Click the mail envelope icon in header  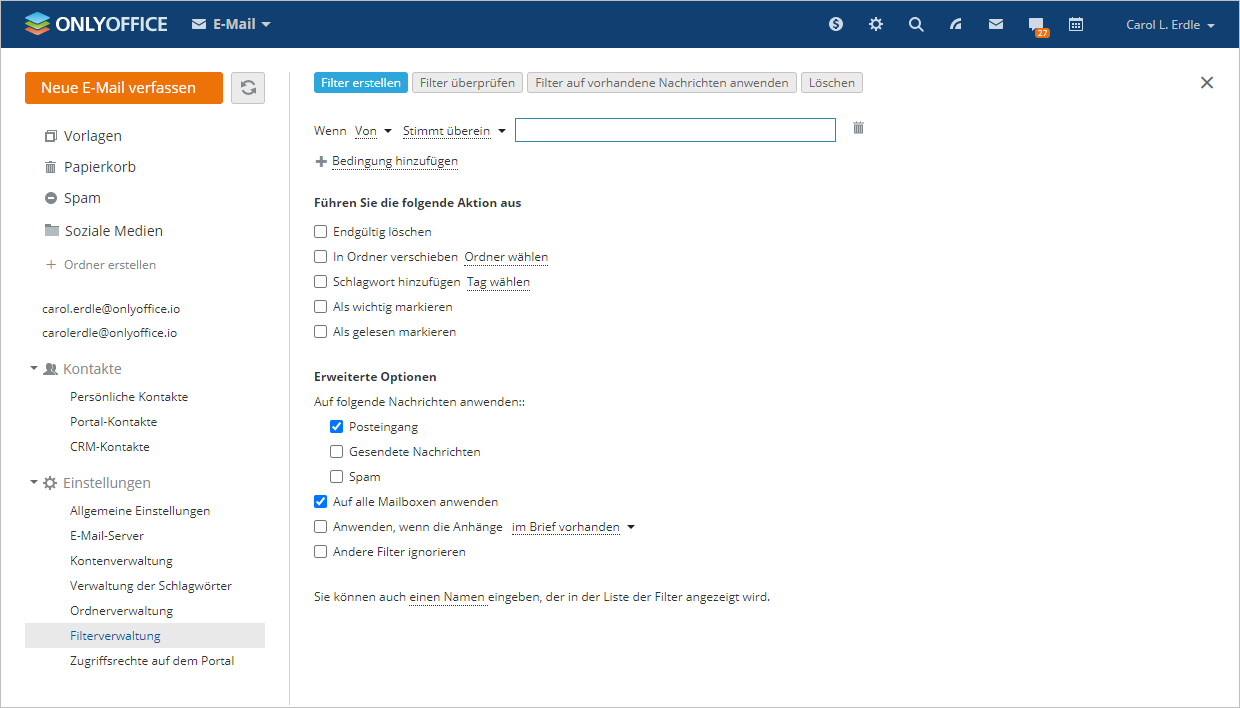tap(996, 24)
